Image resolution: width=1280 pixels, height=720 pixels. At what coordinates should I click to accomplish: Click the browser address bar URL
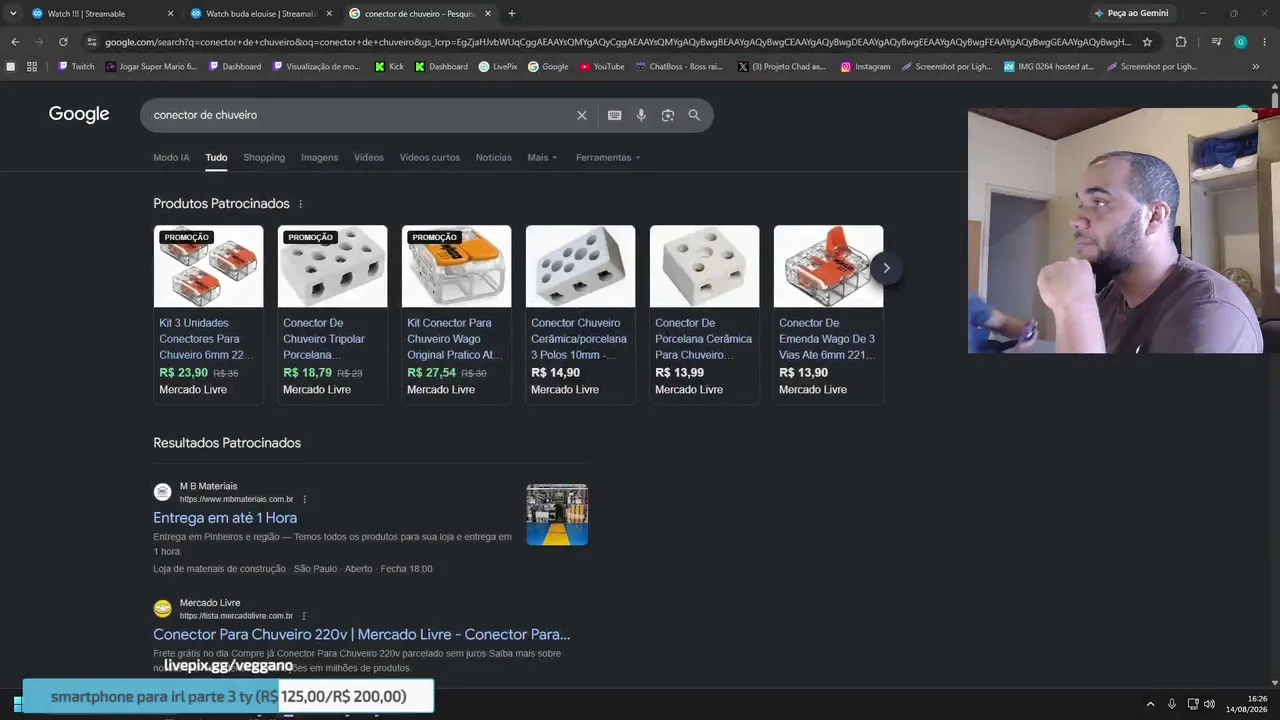[x=618, y=42]
